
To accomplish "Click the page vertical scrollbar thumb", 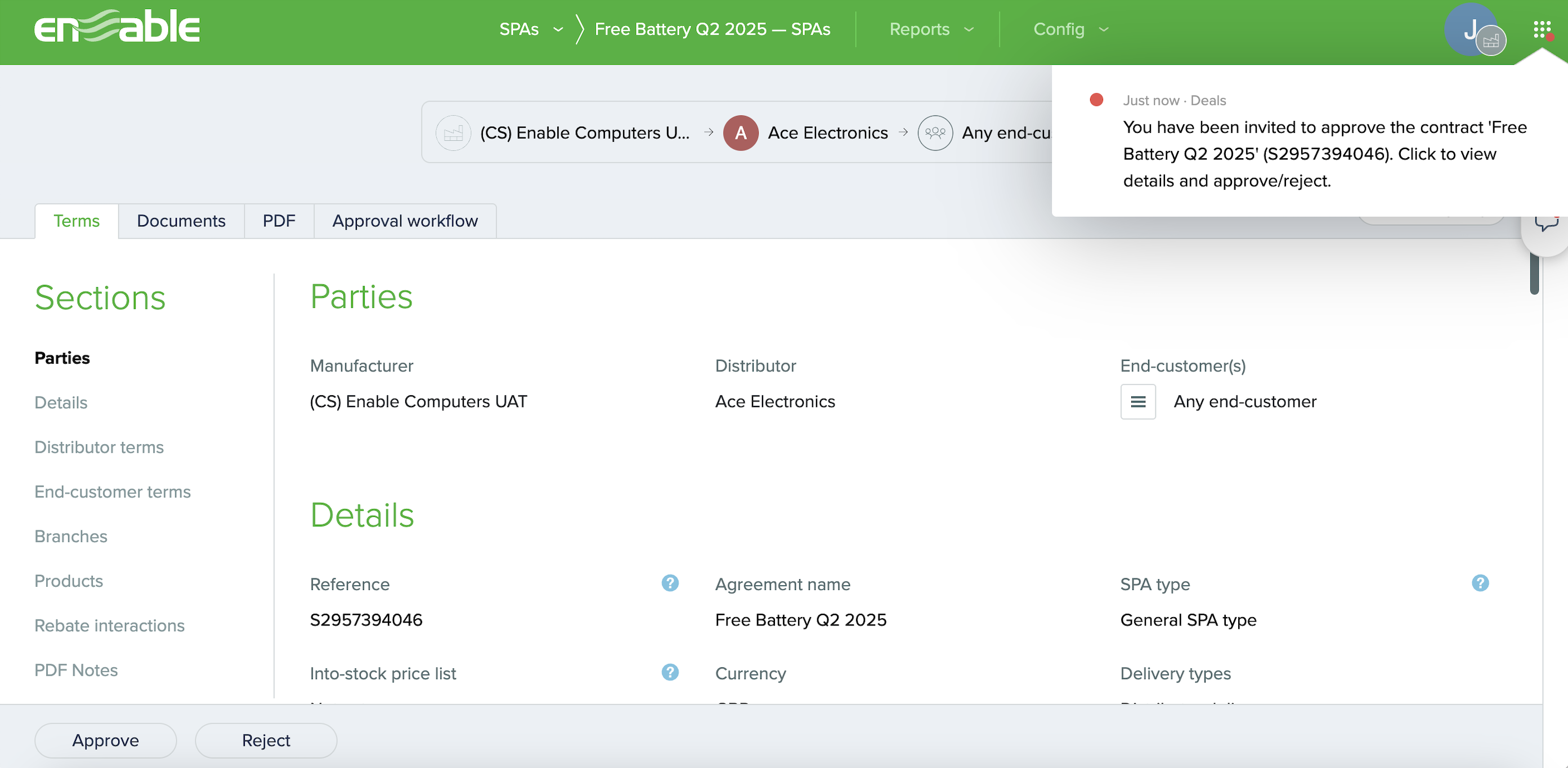I will (1535, 274).
